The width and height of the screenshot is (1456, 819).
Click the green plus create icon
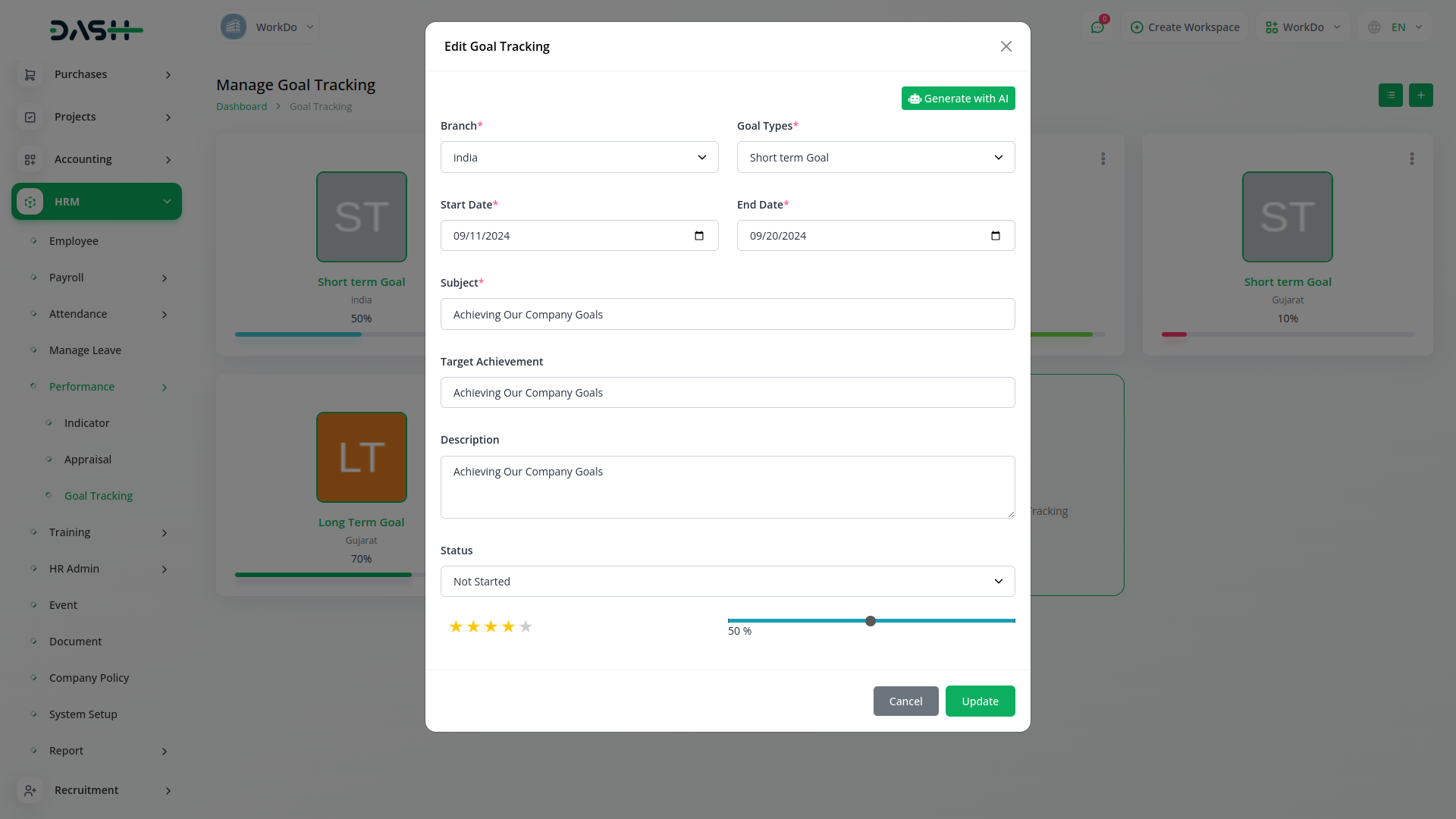[1420, 96]
